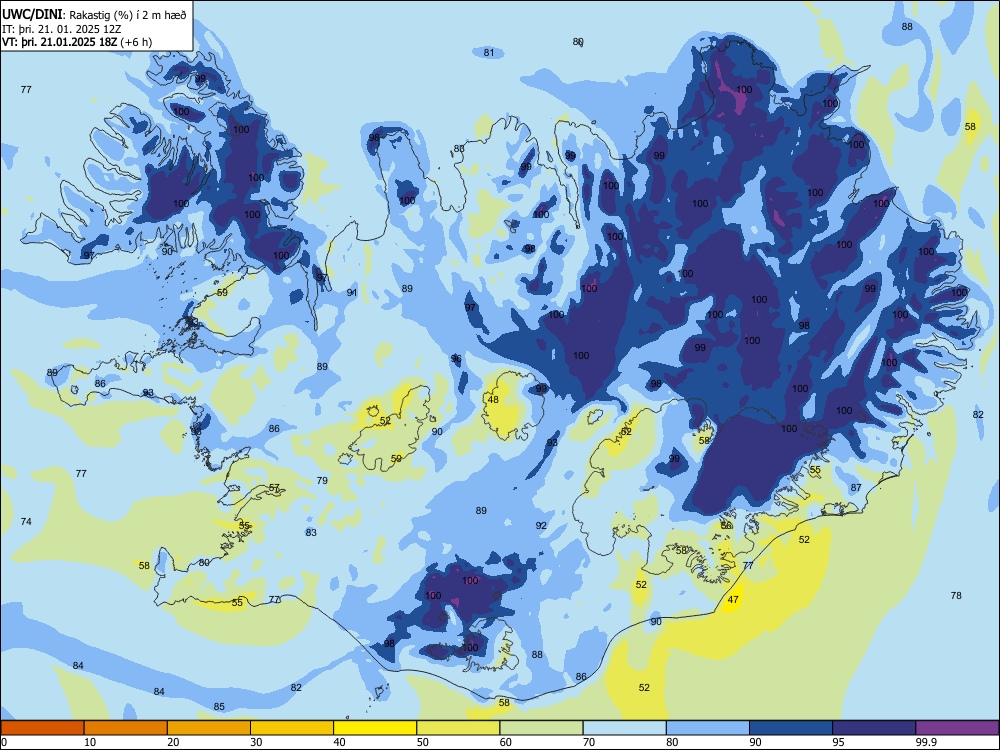1000x750 pixels.
Task: Click the orange 10–20 legend swatch
Action: coord(126,728)
